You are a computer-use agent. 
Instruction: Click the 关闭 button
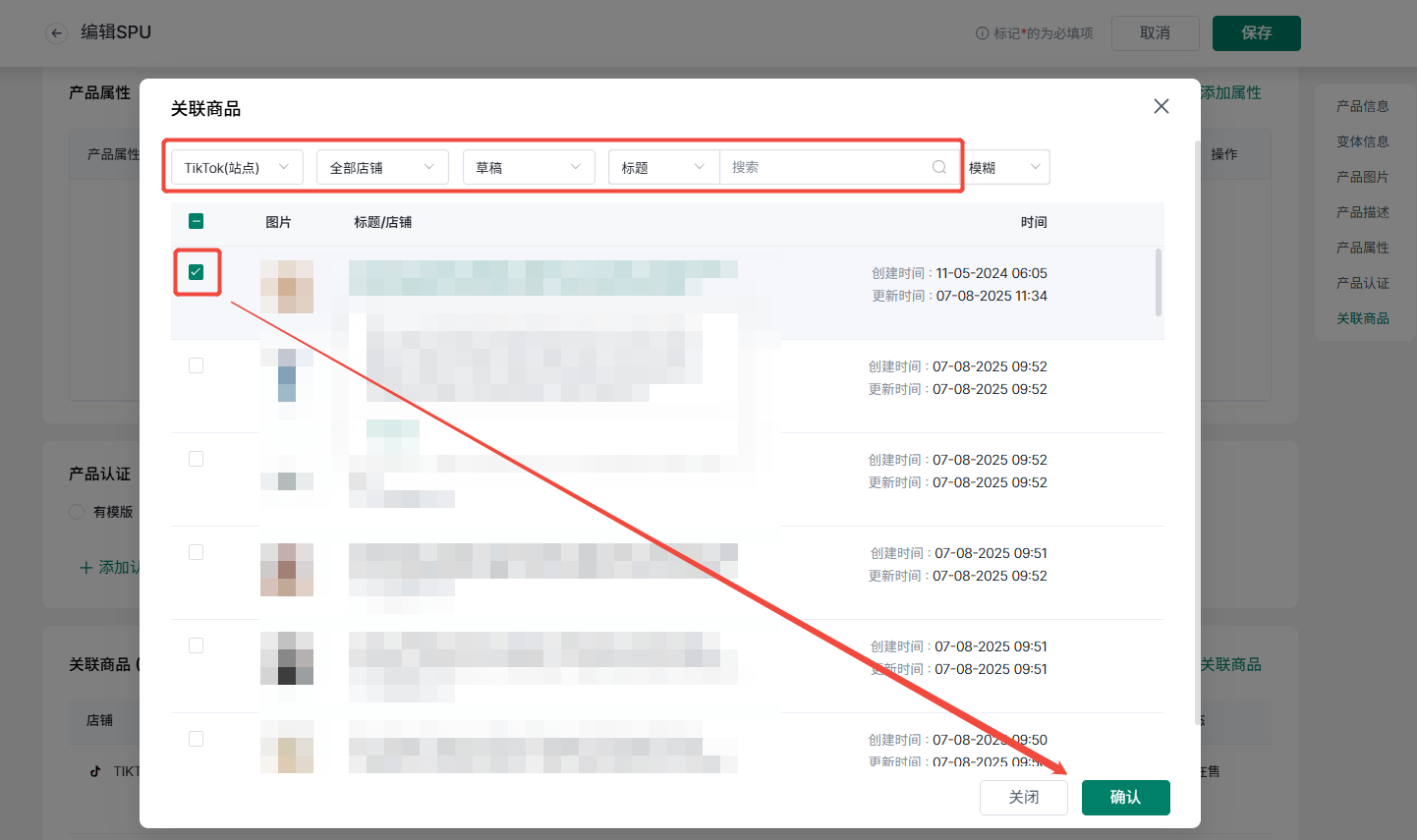point(1023,797)
